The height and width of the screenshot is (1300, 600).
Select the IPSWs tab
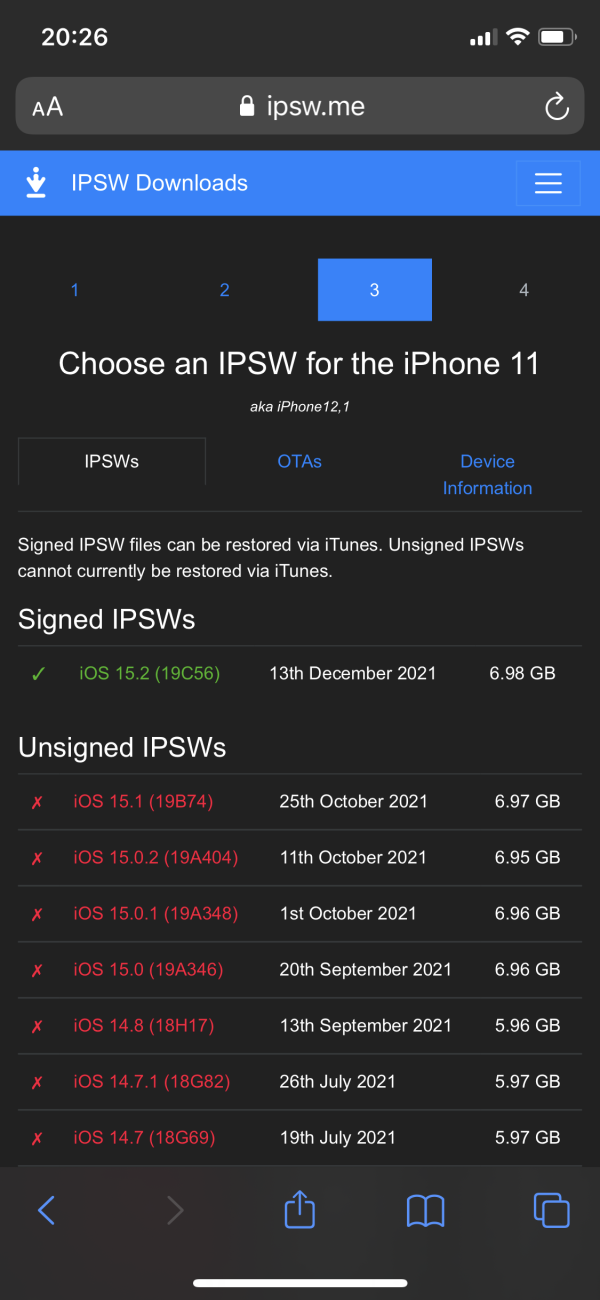[x=112, y=461]
